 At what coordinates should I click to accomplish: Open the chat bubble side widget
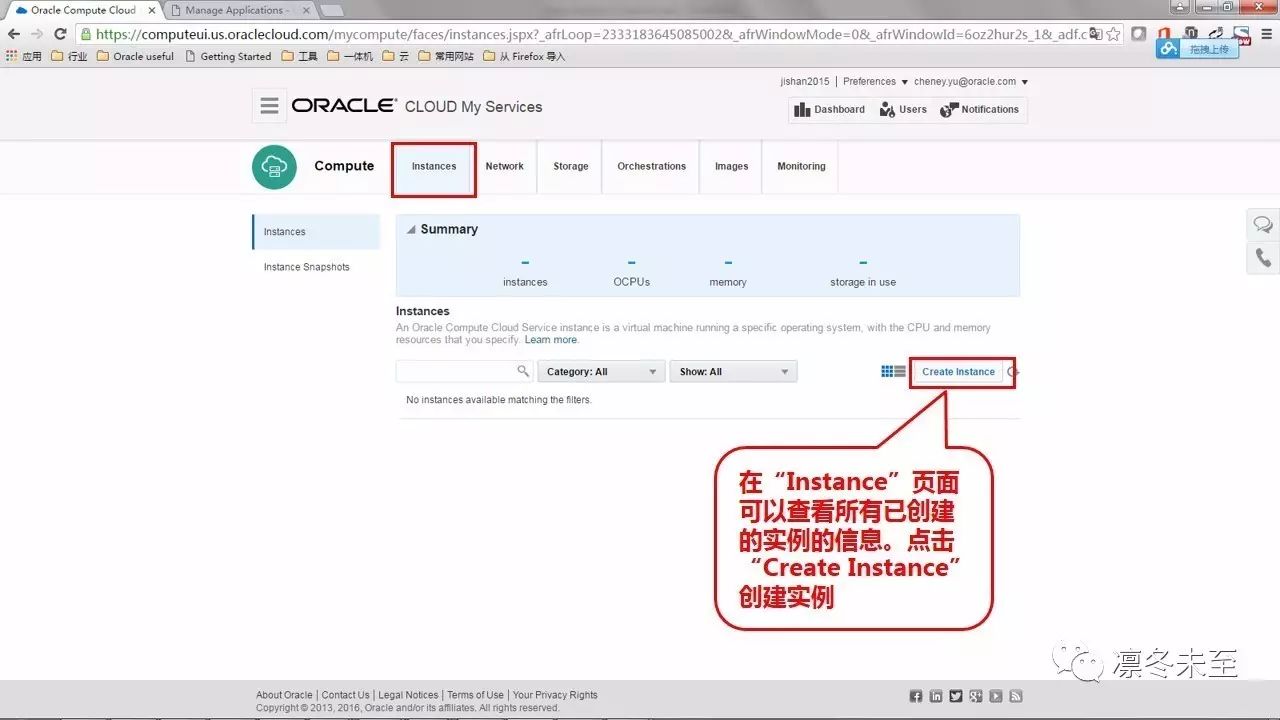(x=1264, y=225)
